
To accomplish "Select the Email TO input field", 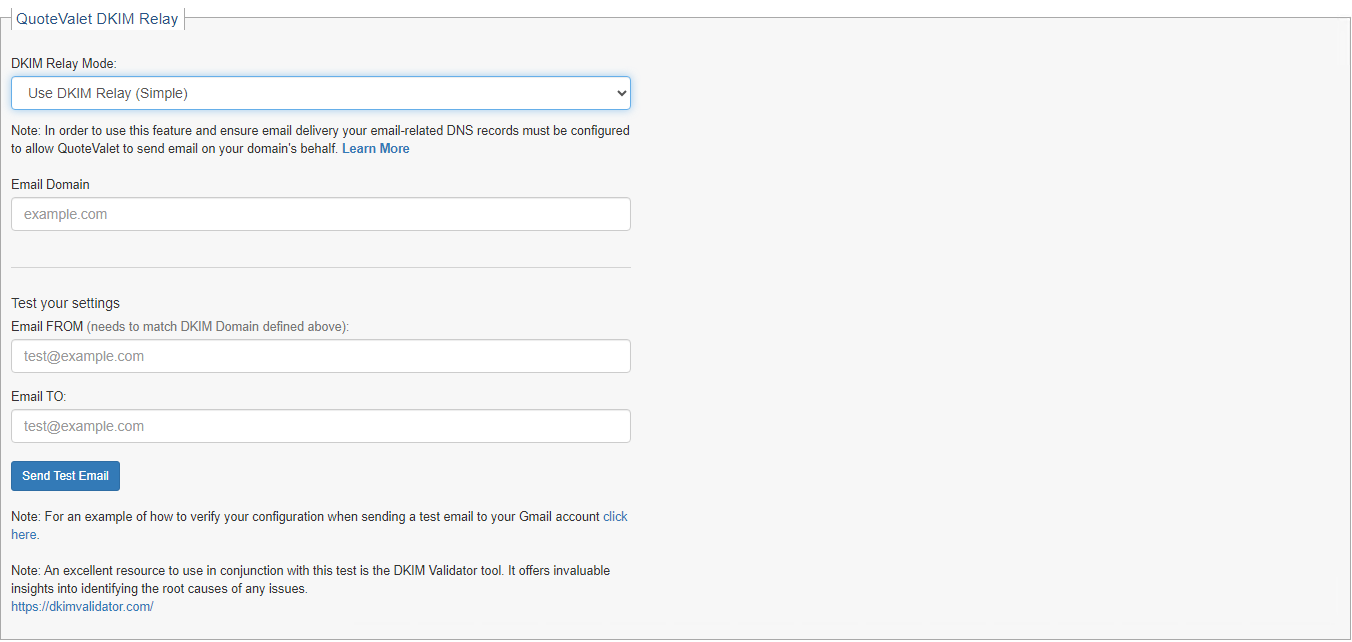I will pyautogui.click(x=320, y=426).
